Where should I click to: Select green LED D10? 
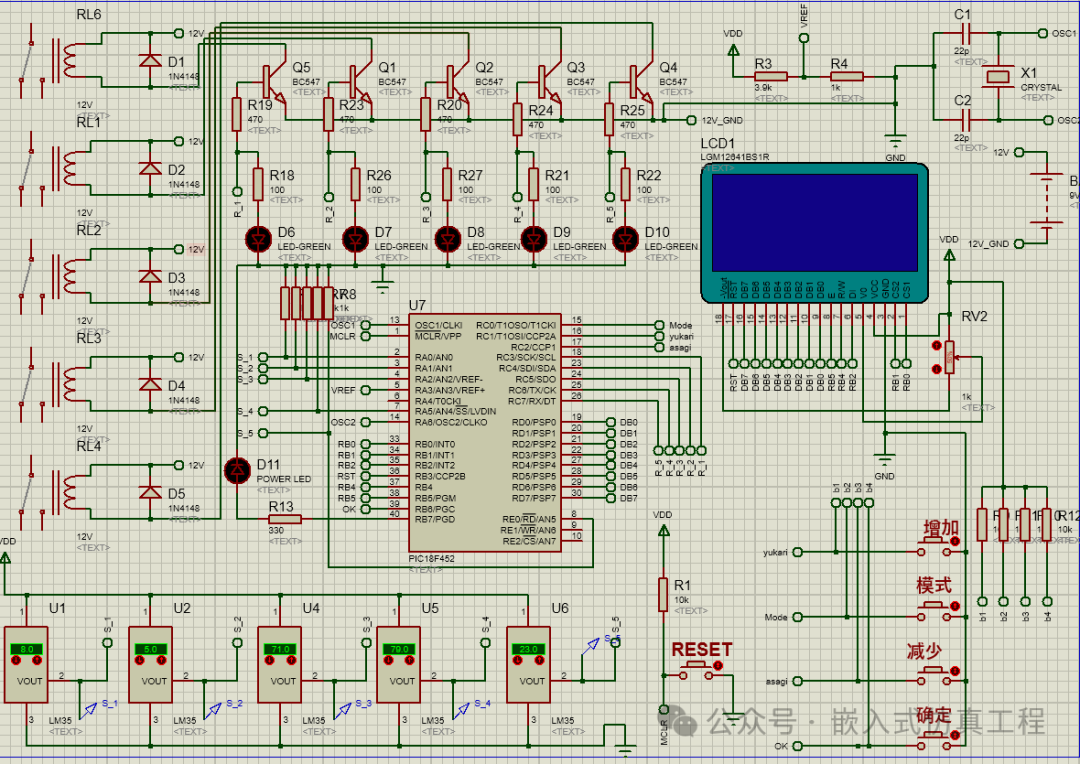pos(625,239)
